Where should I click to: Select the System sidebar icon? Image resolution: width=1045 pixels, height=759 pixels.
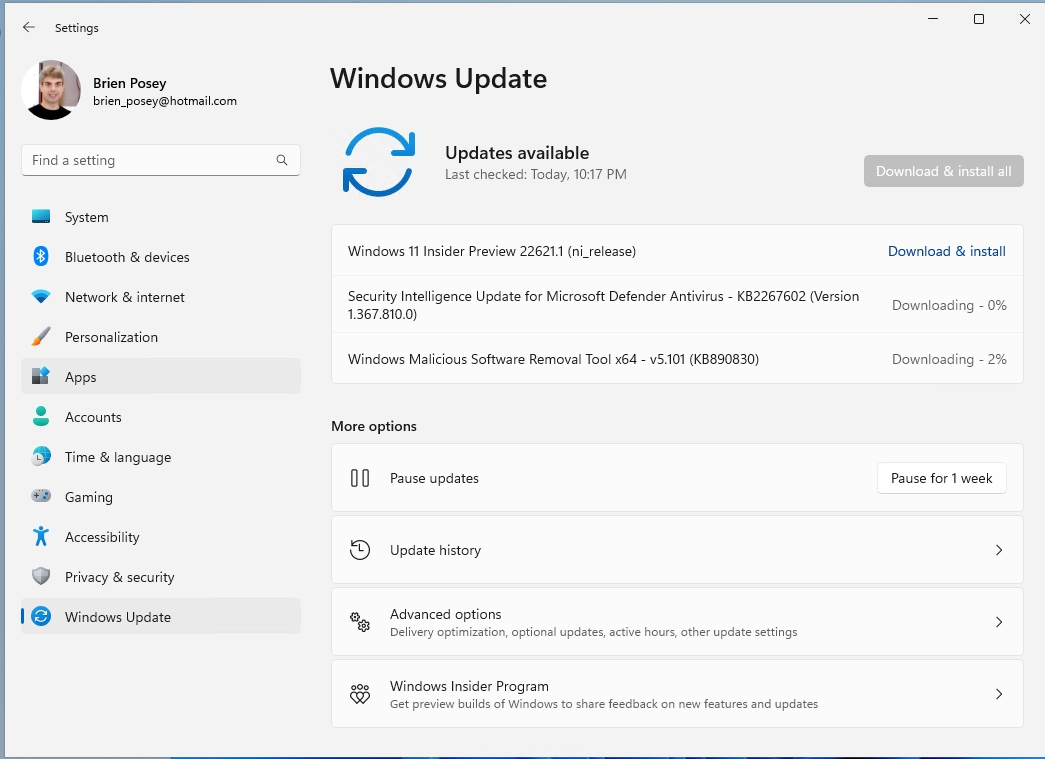(x=41, y=216)
